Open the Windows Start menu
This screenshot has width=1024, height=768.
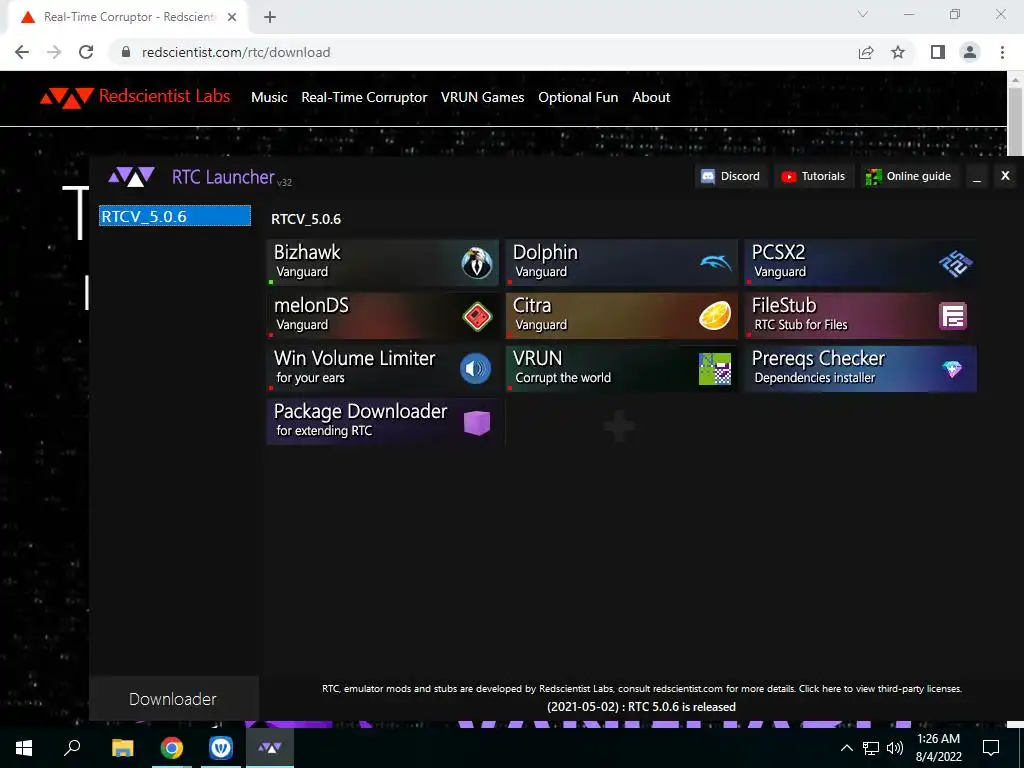(x=24, y=747)
